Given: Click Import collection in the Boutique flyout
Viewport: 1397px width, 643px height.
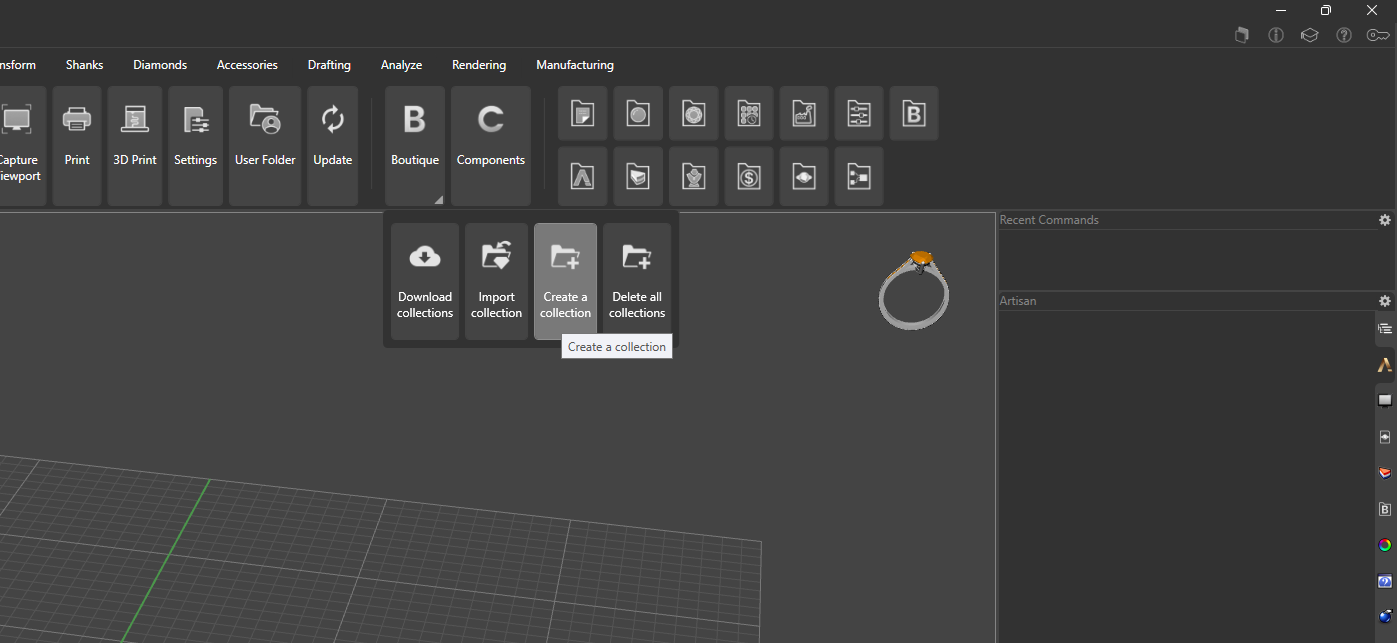Looking at the screenshot, I should point(496,281).
